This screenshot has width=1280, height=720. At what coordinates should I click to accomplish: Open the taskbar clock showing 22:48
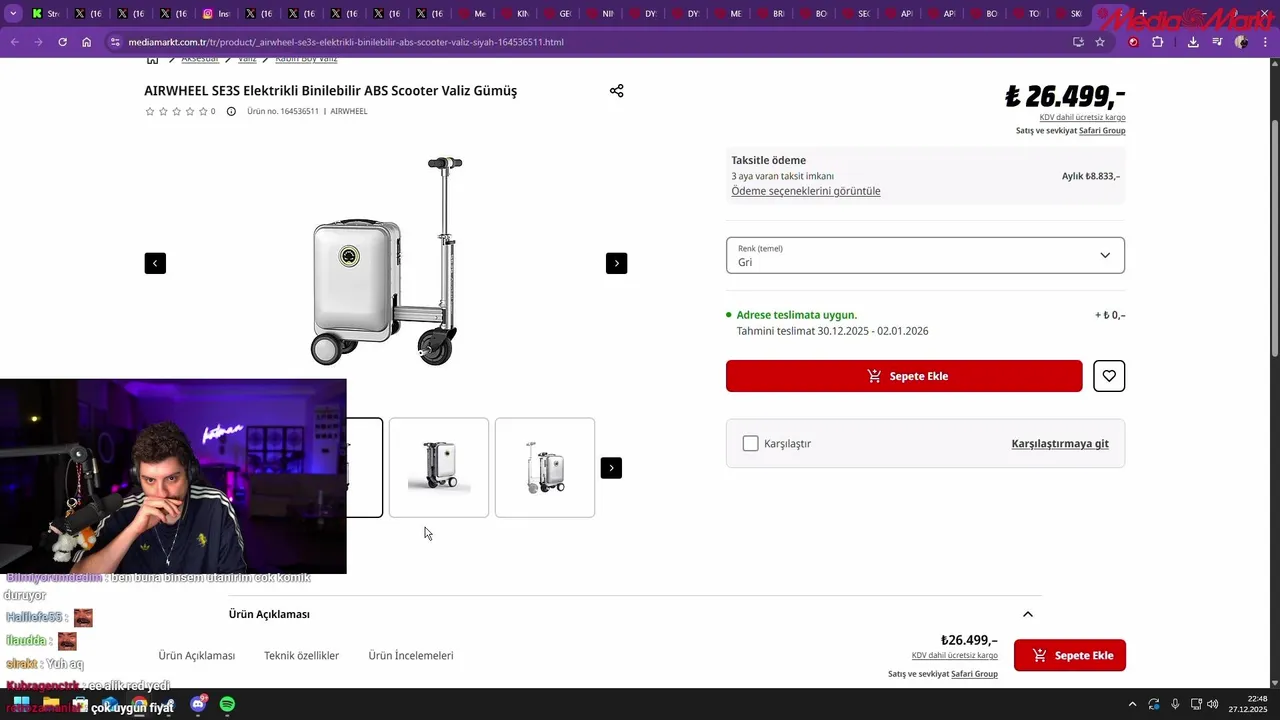coord(1249,704)
